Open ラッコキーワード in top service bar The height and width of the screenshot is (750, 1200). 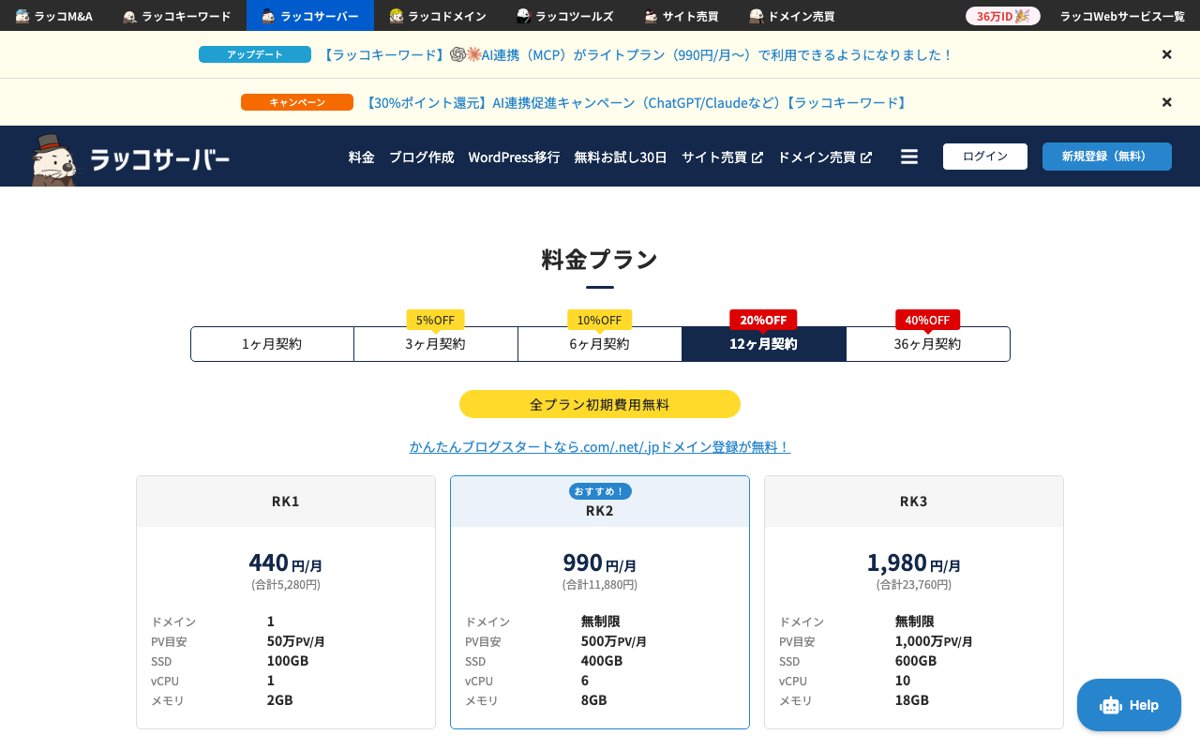(177, 16)
